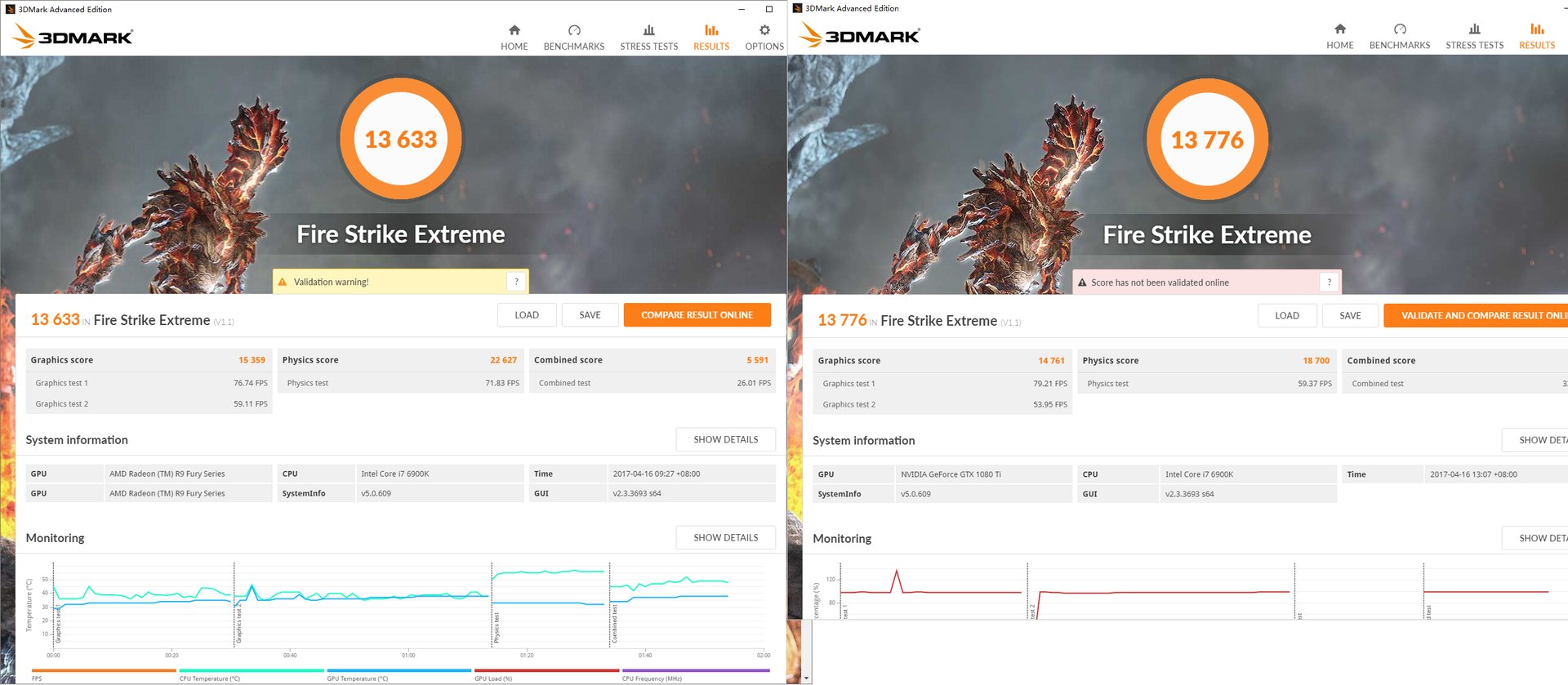Switch to STRESS TESTS in the right window
The image size is (1568, 685).
[x=1475, y=37]
